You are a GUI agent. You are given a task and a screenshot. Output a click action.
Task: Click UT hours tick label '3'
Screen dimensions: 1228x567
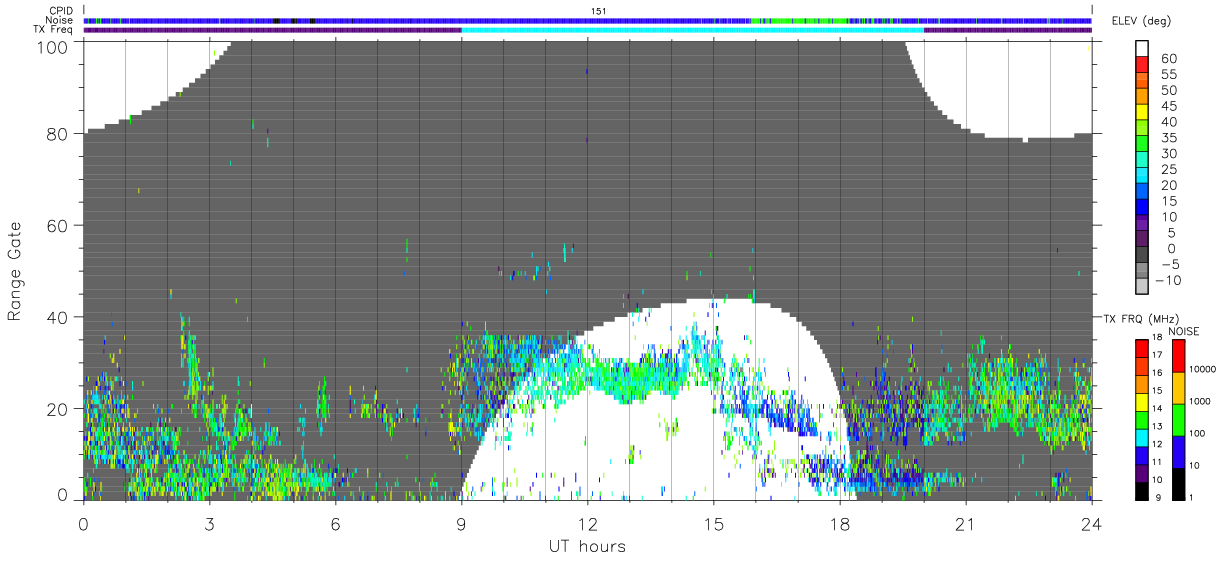pos(209,524)
